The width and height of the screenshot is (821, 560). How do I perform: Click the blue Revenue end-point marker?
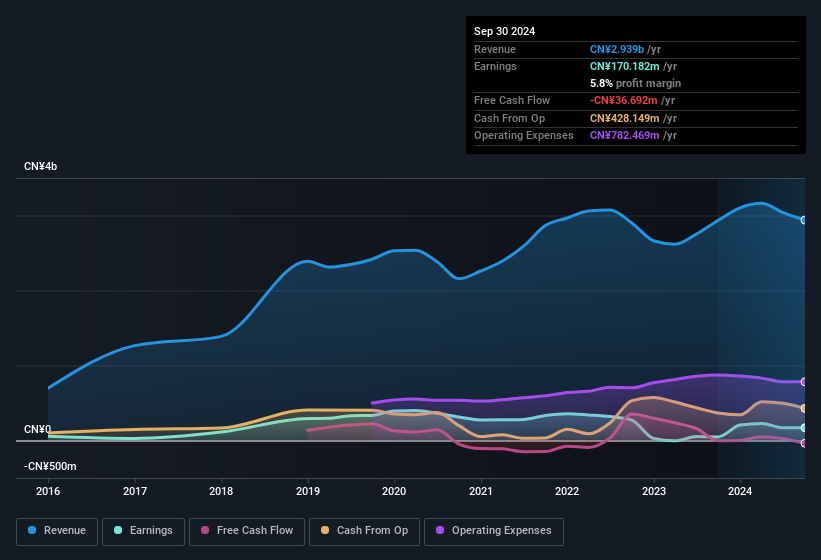point(804,220)
